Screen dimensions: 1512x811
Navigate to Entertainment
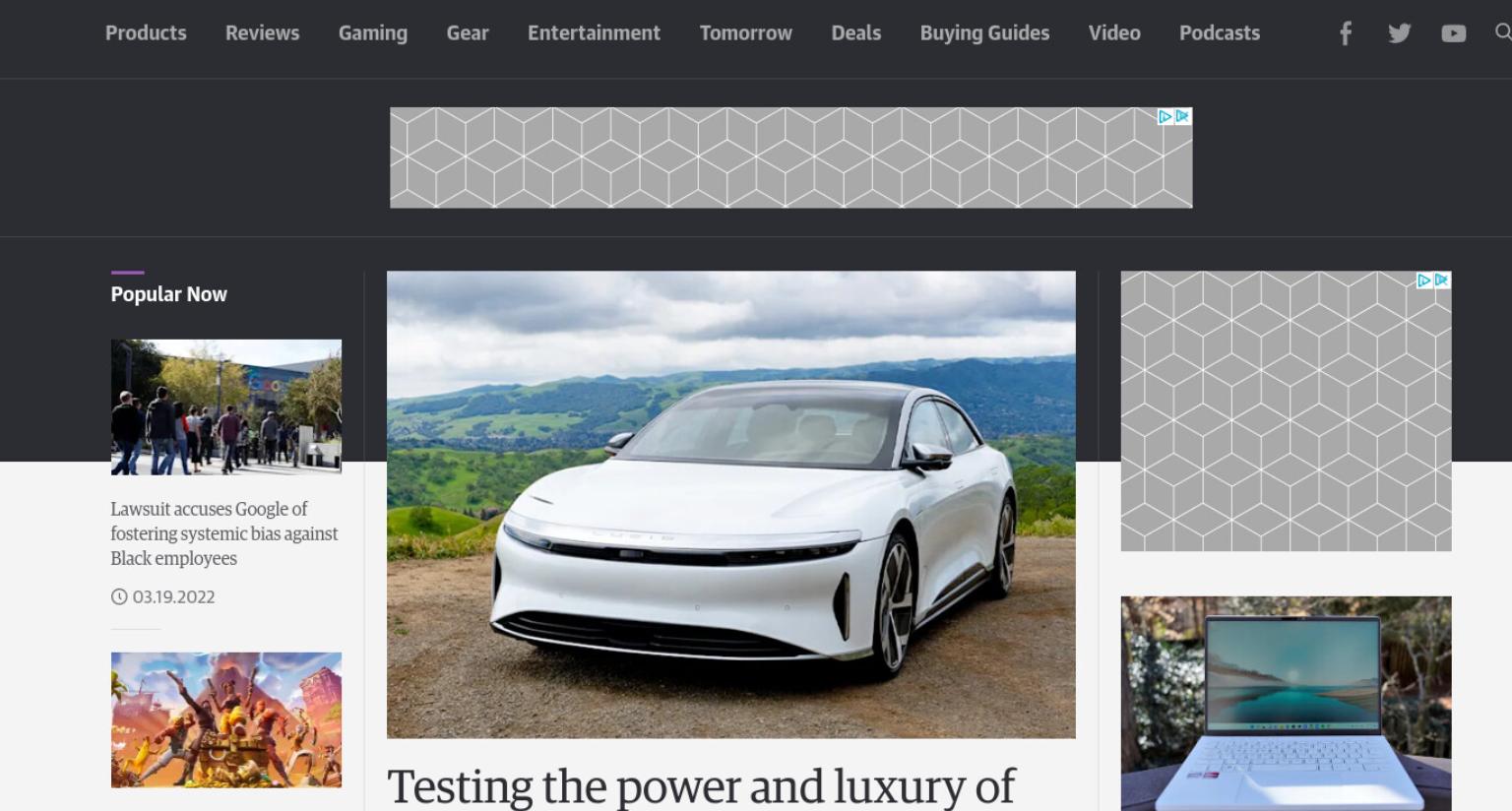click(x=594, y=32)
